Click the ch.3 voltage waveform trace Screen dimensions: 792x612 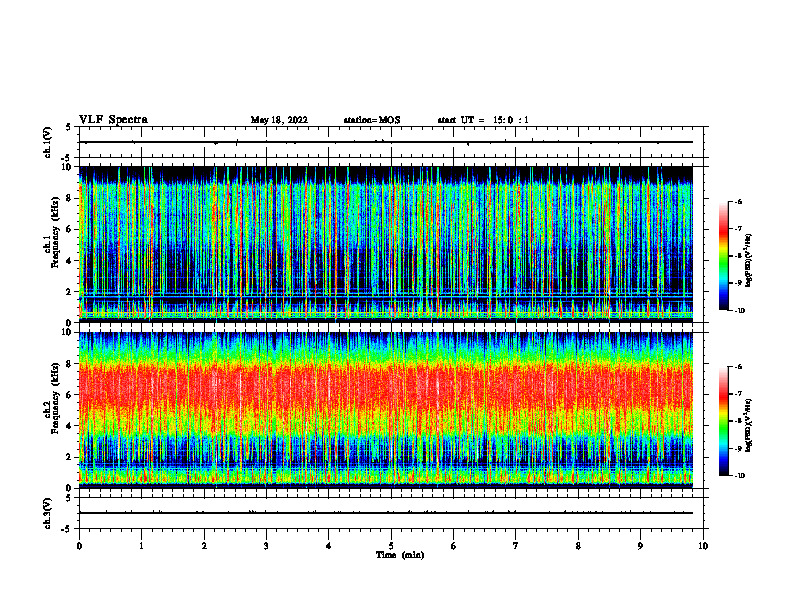click(x=386, y=513)
